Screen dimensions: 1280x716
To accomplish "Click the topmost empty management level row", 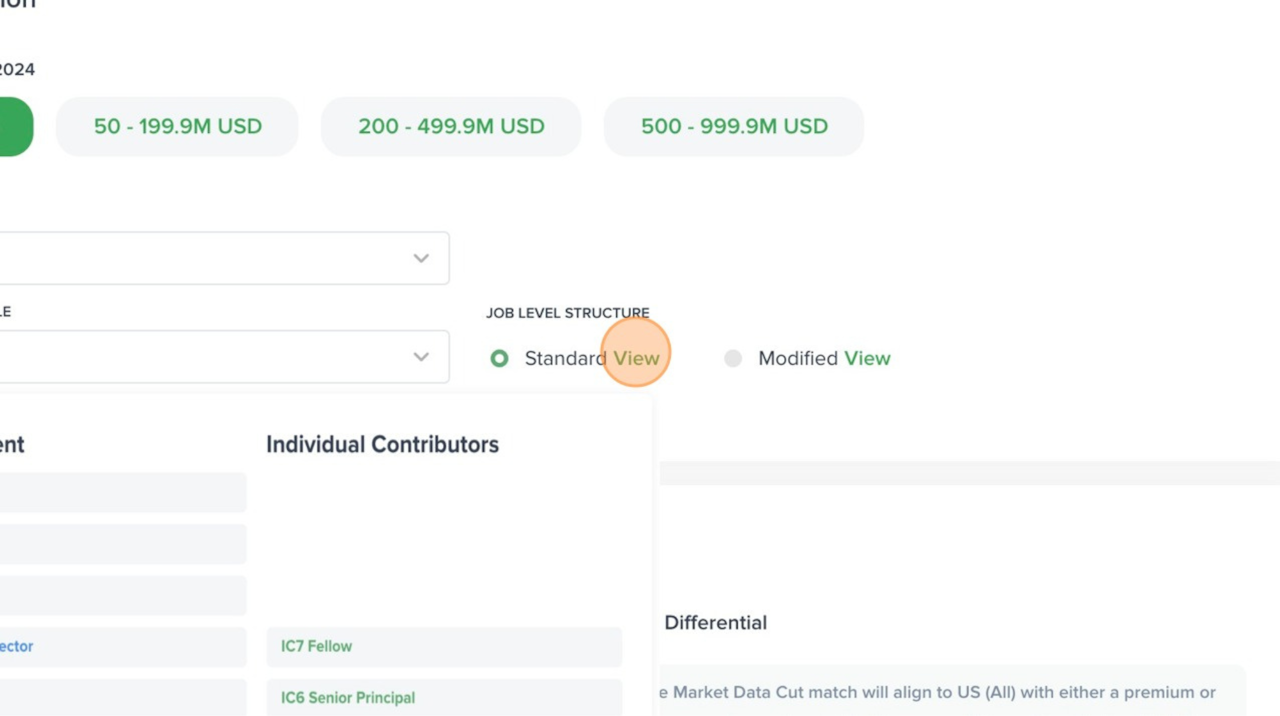I will (122, 493).
